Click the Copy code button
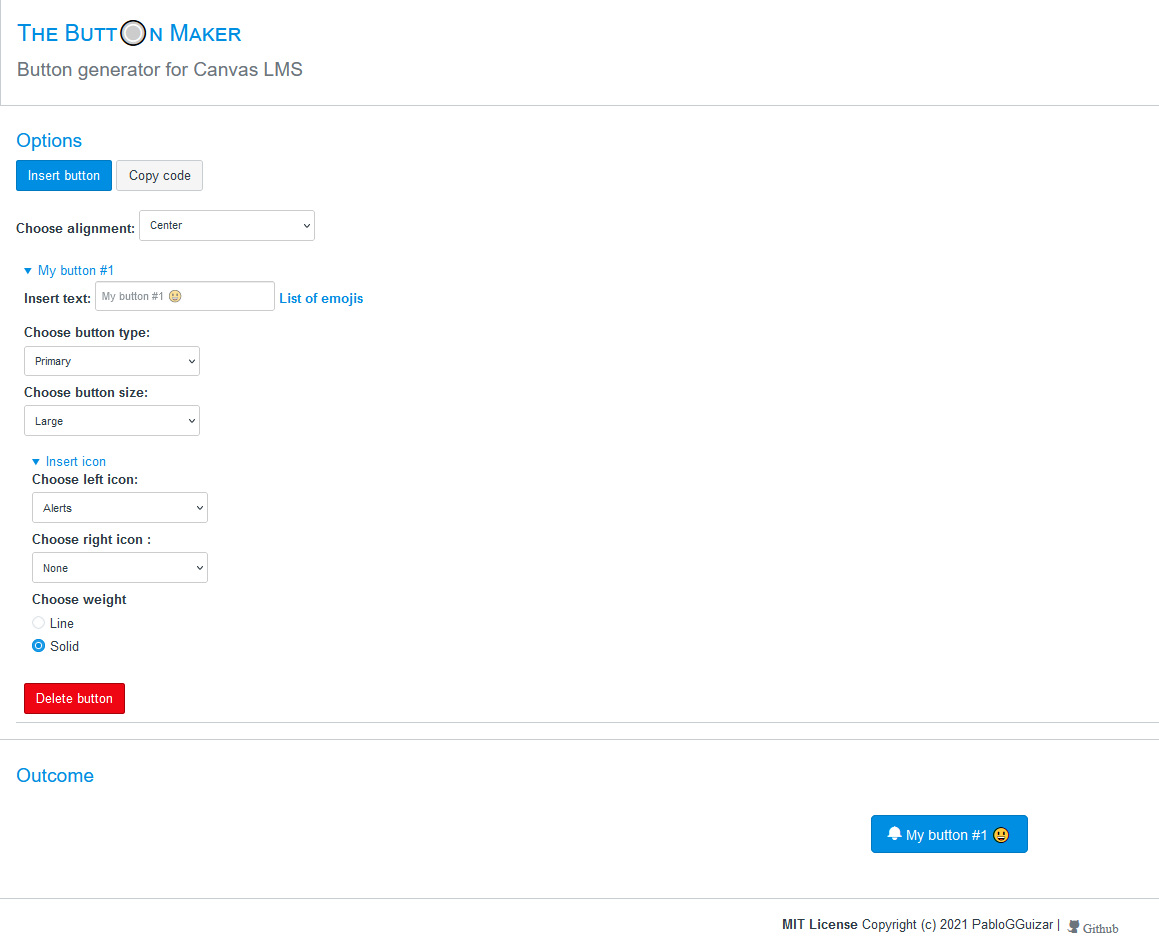Image resolution: width=1159 pixels, height=951 pixels. coord(160,176)
